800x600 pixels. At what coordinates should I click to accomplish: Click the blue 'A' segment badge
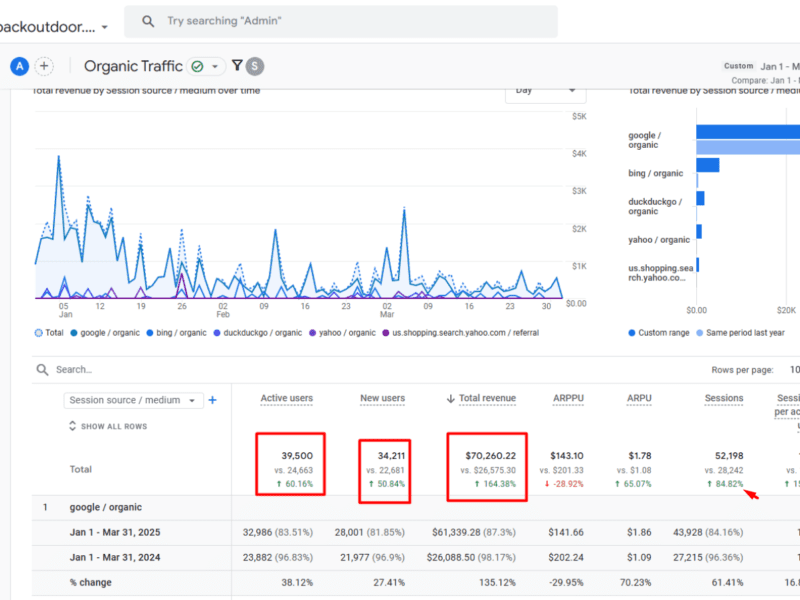19,66
